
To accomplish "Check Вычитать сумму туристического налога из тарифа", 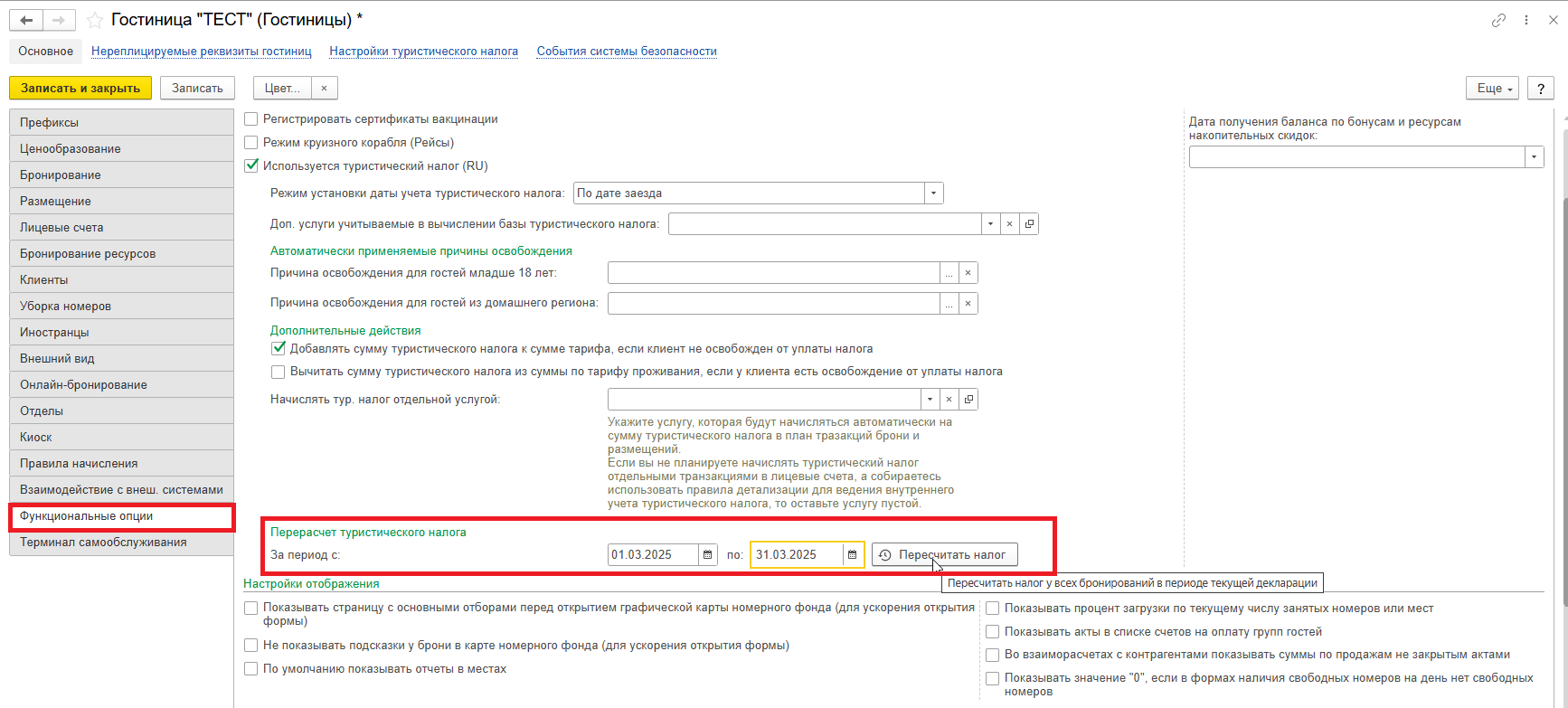I will (x=279, y=372).
